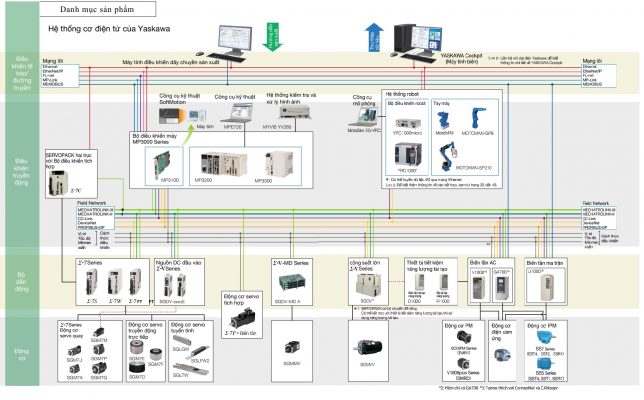Image resolution: width=644 pixels, height=400 pixels.
Task: Click the SS7 Series IPM motor
Action: point(547,339)
